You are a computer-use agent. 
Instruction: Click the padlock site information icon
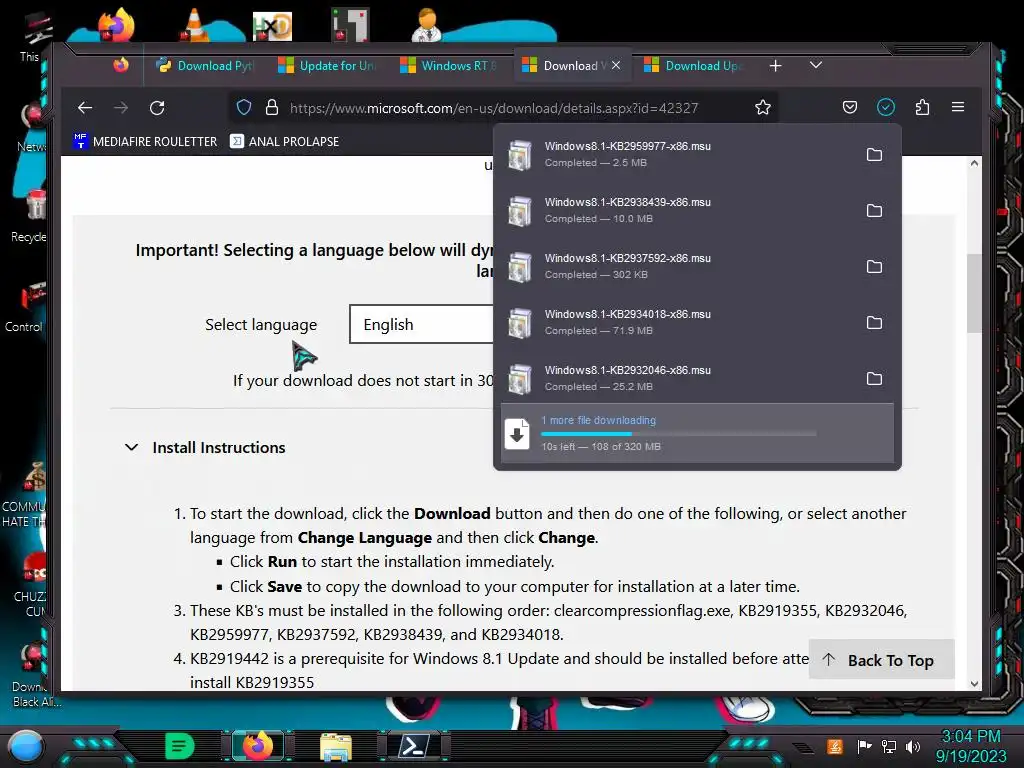click(272, 107)
